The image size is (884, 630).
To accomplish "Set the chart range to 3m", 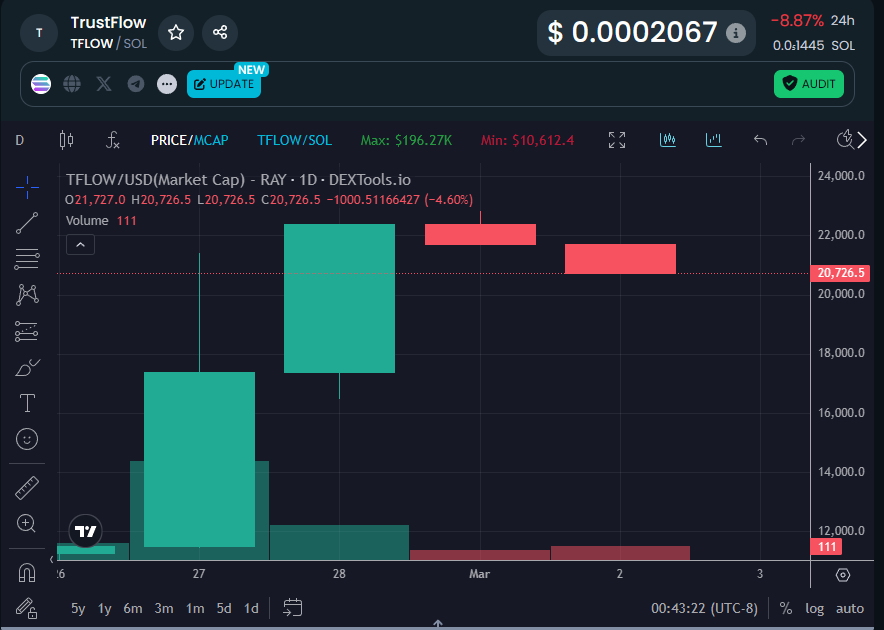I will (x=164, y=609).
